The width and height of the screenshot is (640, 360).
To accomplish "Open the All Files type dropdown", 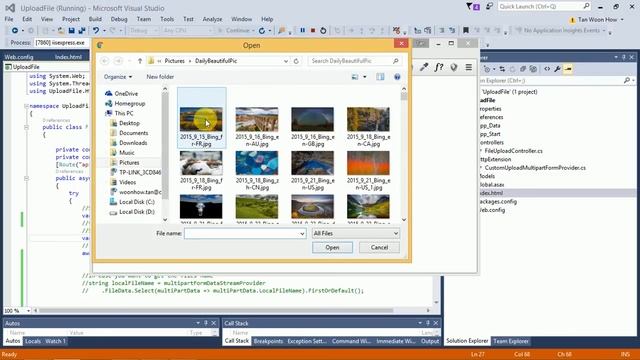I will pos(356,233).
